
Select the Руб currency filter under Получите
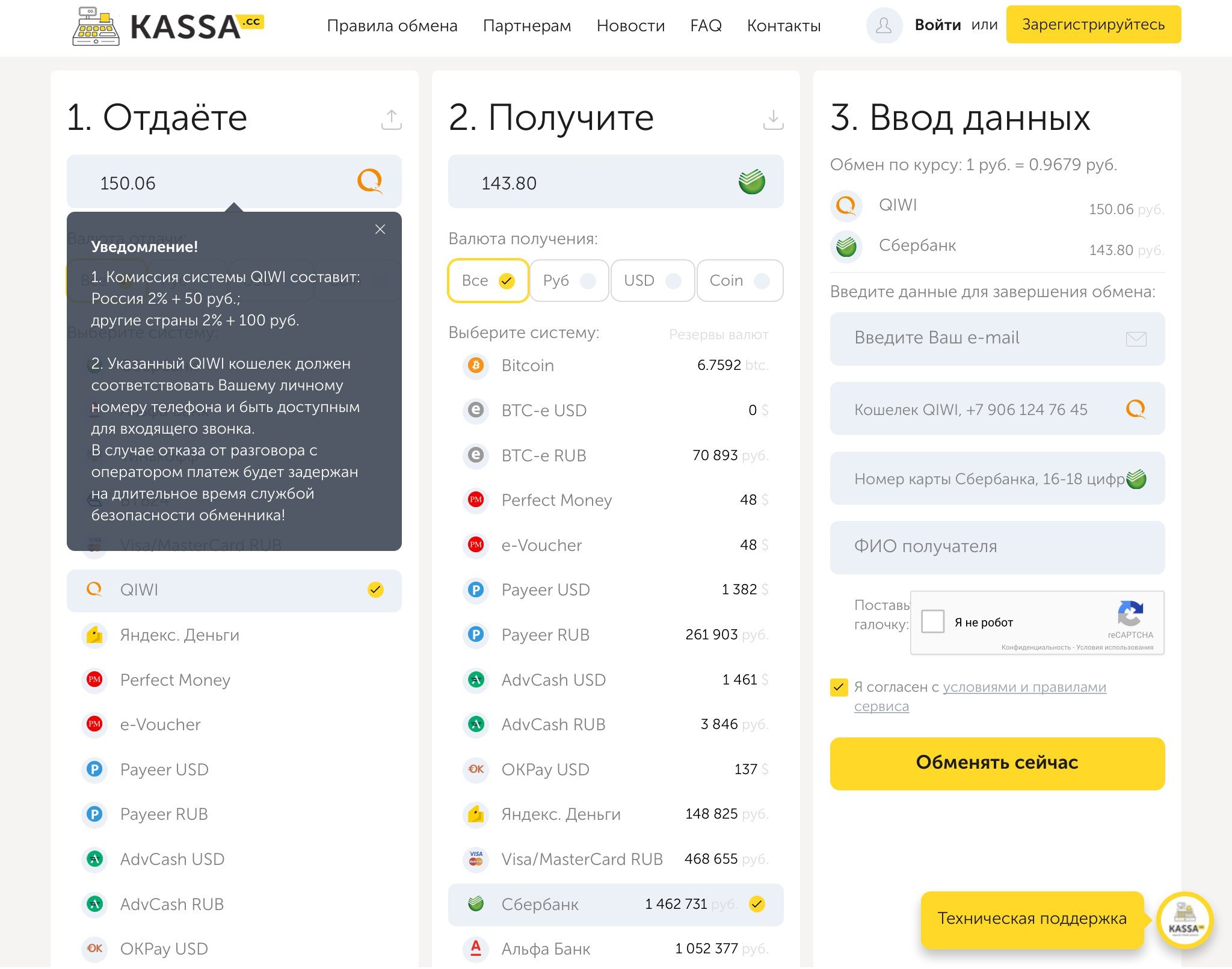(569, 280)
